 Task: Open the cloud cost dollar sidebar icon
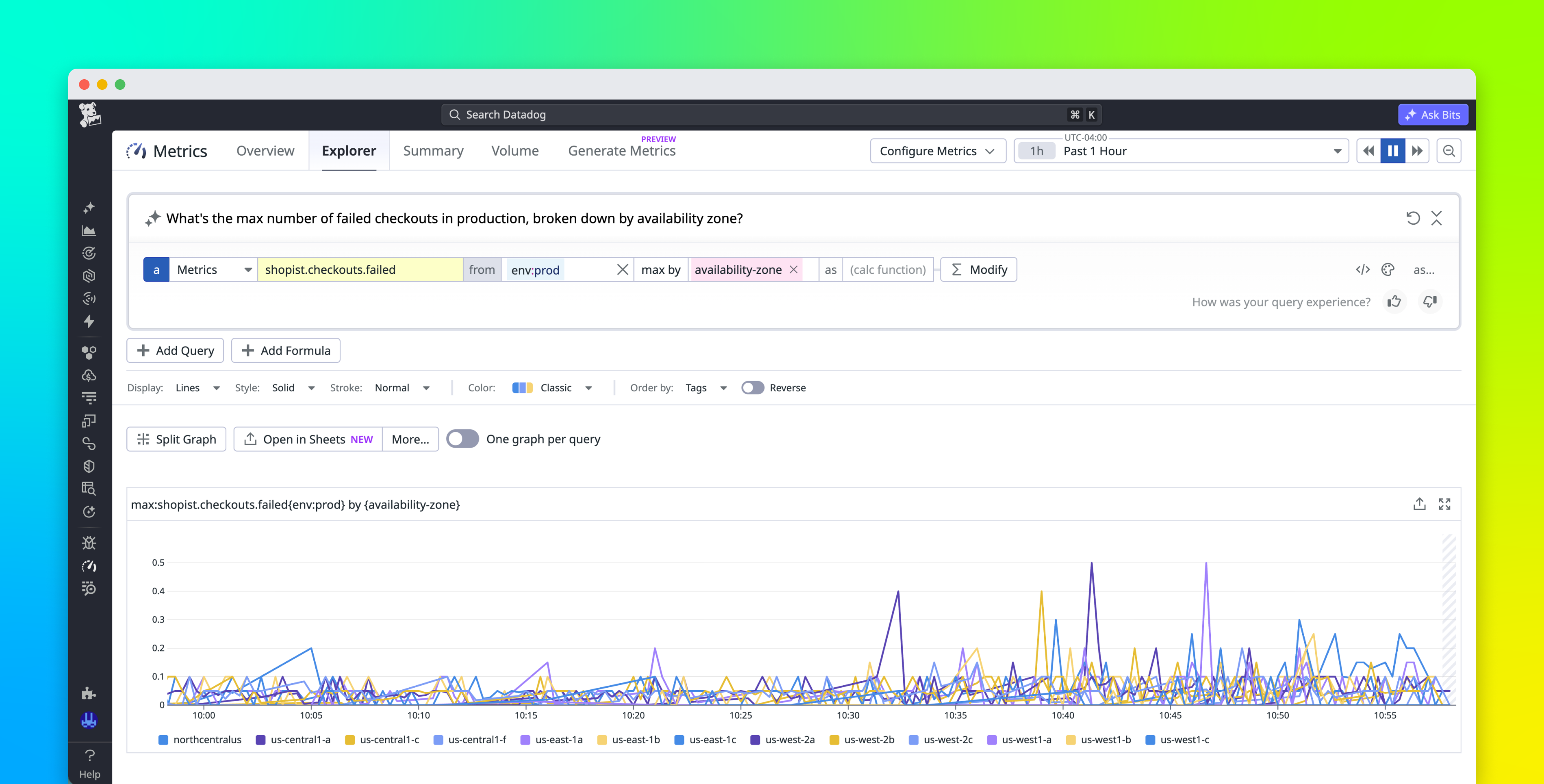pyautogui.click(x=89, y=375)
